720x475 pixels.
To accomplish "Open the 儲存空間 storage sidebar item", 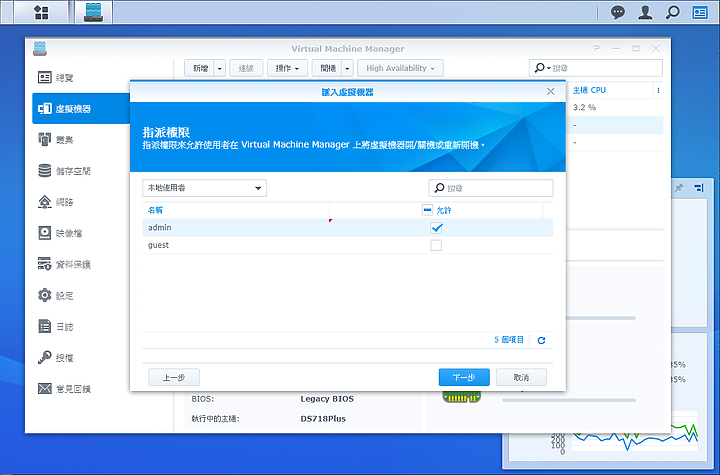I will click(81, 171).
